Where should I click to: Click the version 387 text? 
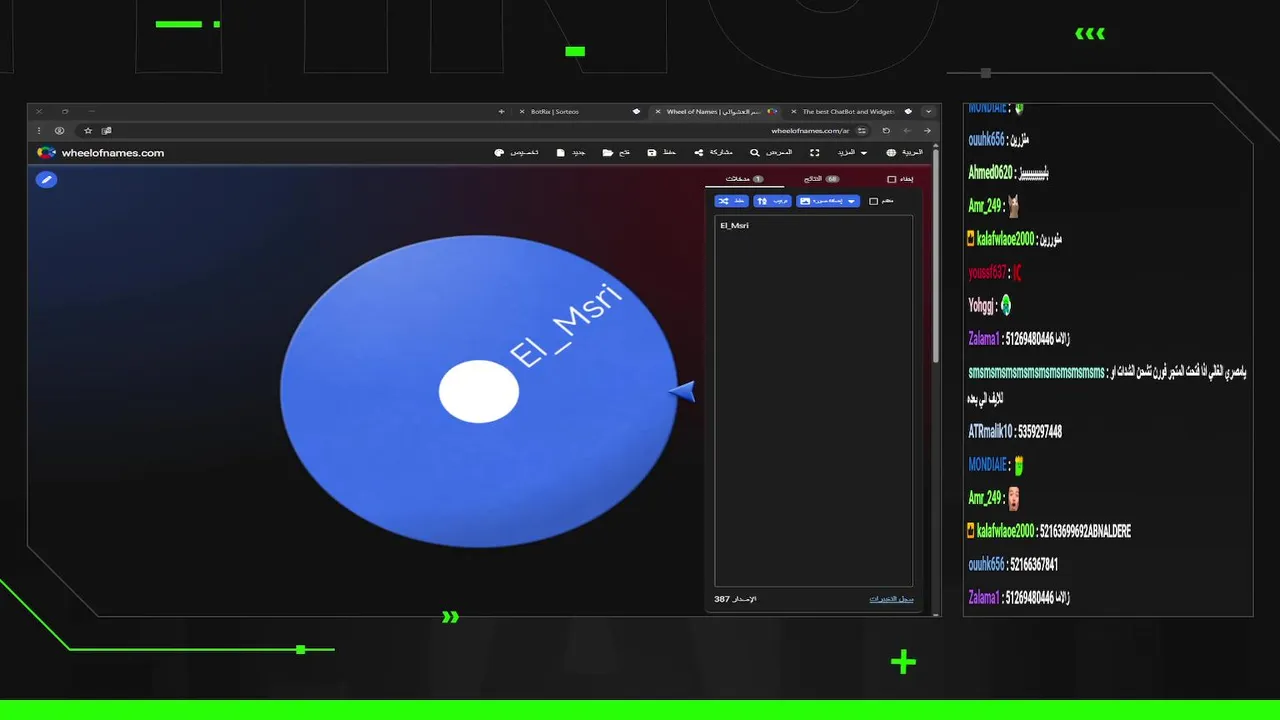[735, 599]
